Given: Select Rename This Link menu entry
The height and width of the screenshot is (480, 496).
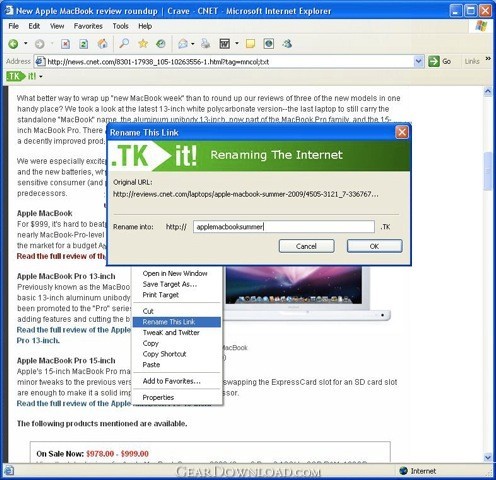Looking at the screenshot, I should coord(177,322).
